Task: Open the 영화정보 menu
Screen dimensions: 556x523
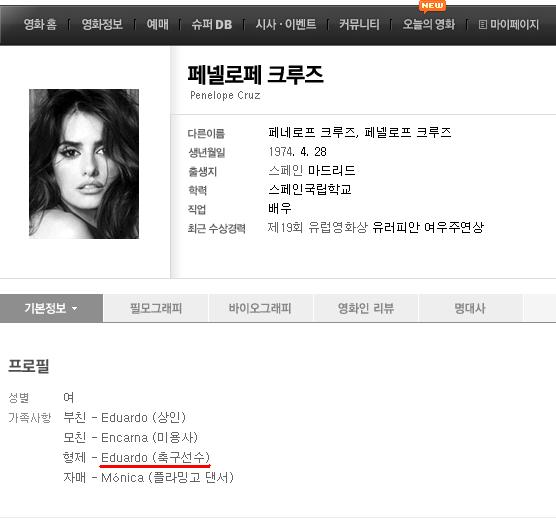Action: pos(102,24)
